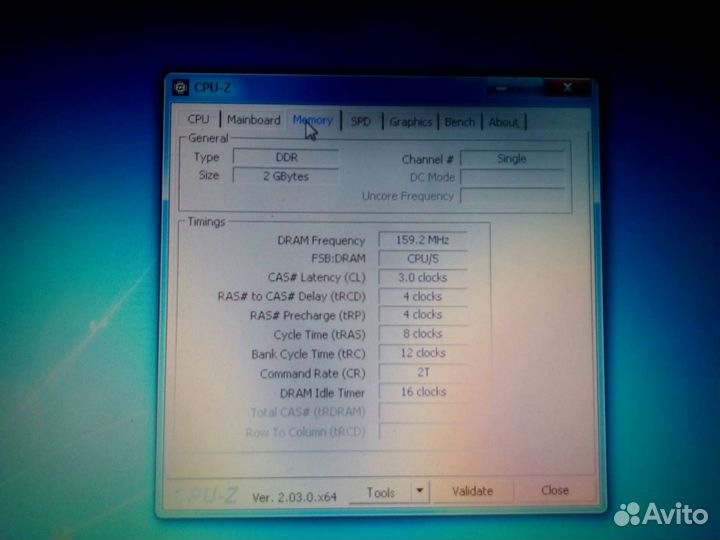Image resolution: width=720 pixels, height=540 pixels.
Task: Click the Bank Cycle Time (tRC) label
Action: (x=308, y=354)
